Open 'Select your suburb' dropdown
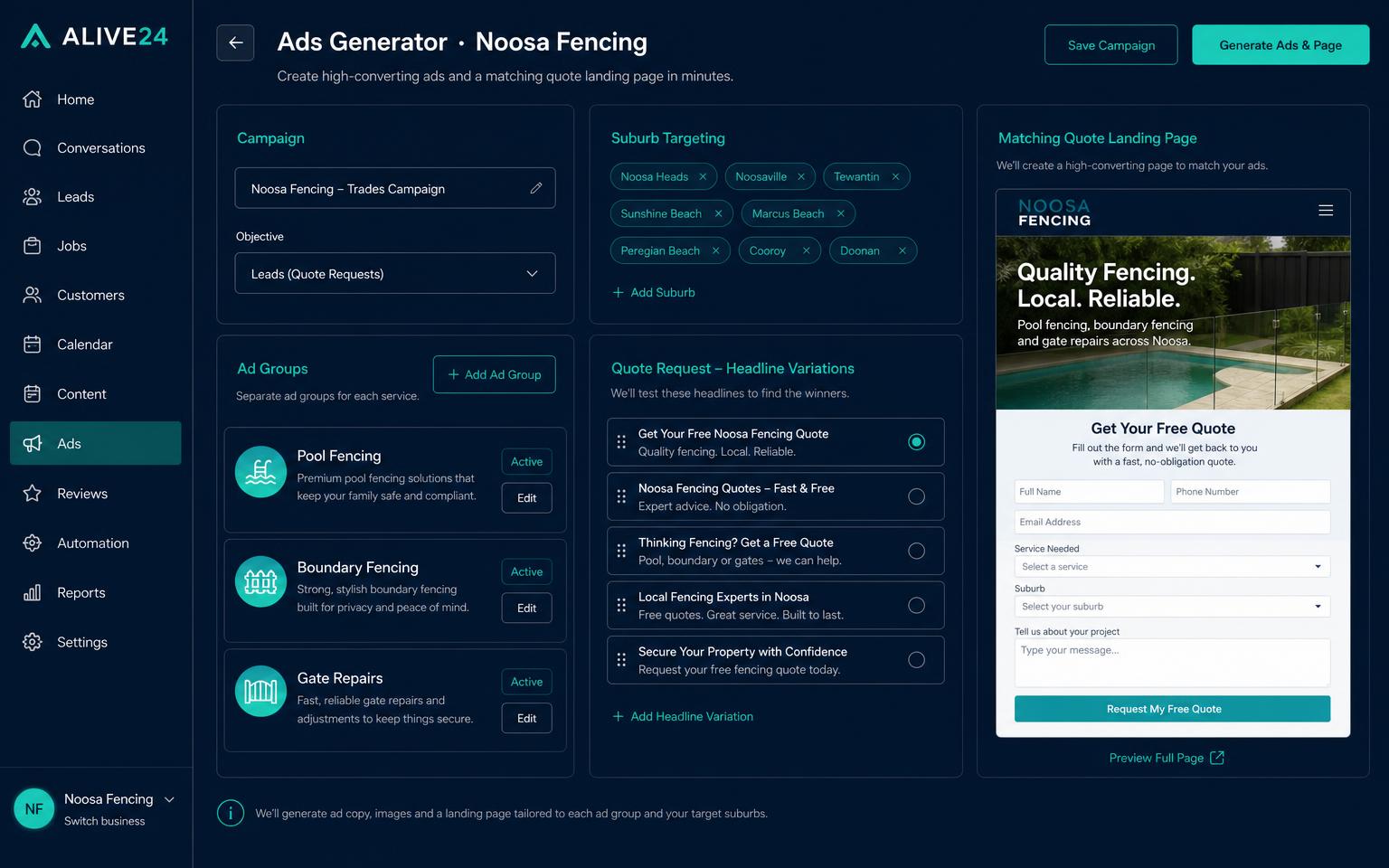 click(1172, 607)
